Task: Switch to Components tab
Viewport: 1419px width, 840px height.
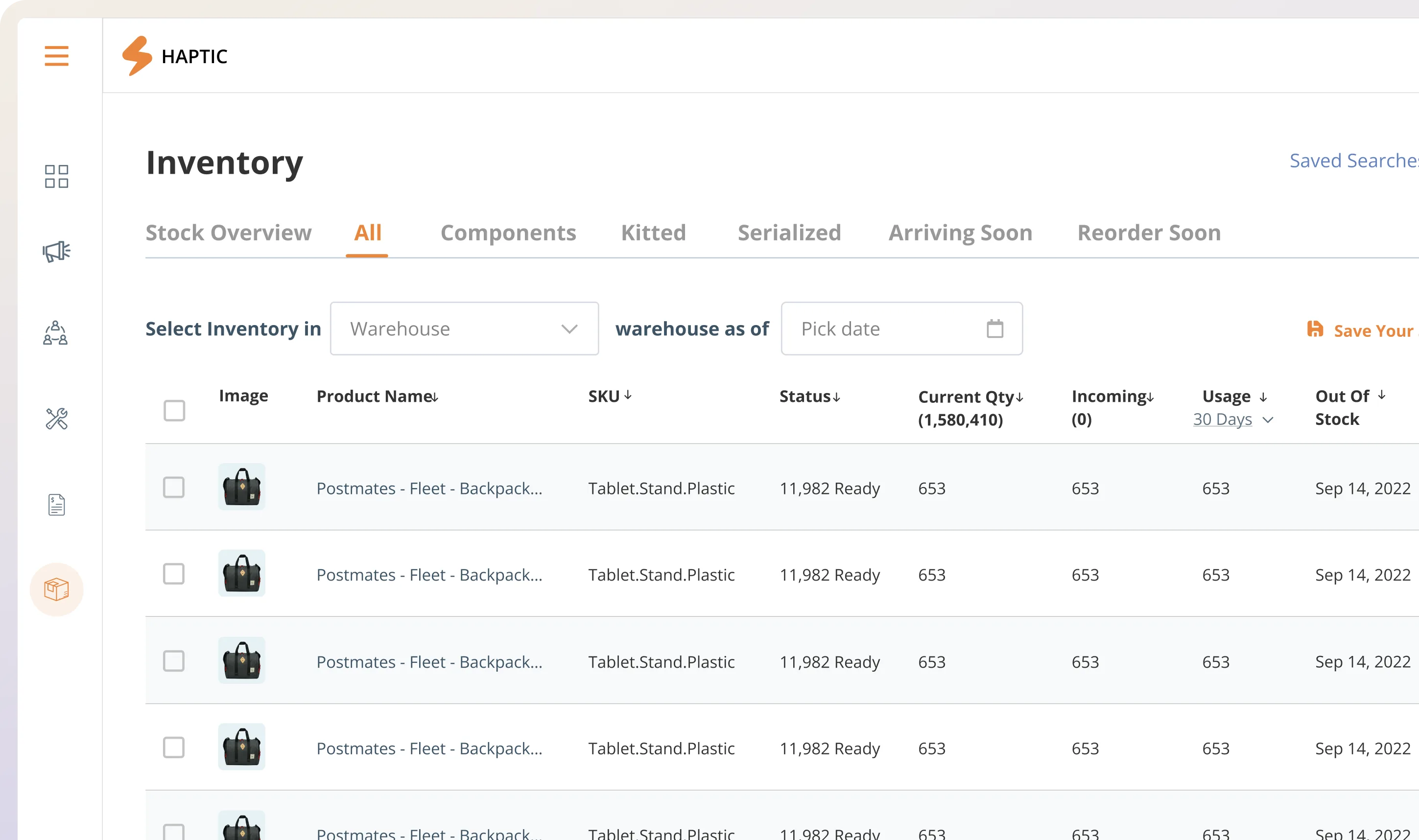Action: click(x=508, y=233)
